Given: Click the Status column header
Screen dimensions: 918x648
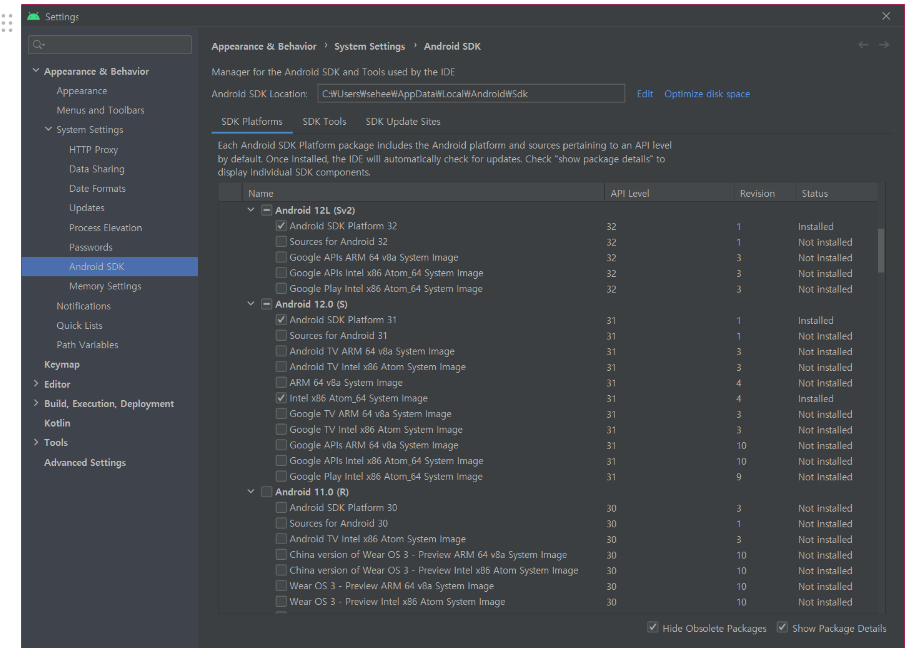Looking at the screenshot, I should coord(837,193).
